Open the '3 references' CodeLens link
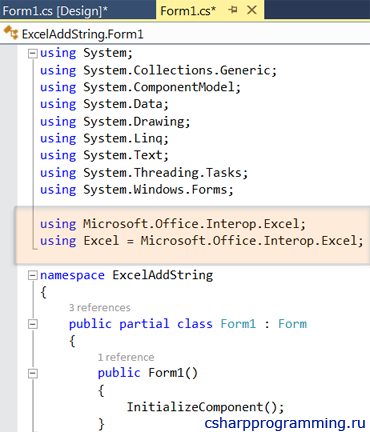The image size is (370, 432). (100, 307)
